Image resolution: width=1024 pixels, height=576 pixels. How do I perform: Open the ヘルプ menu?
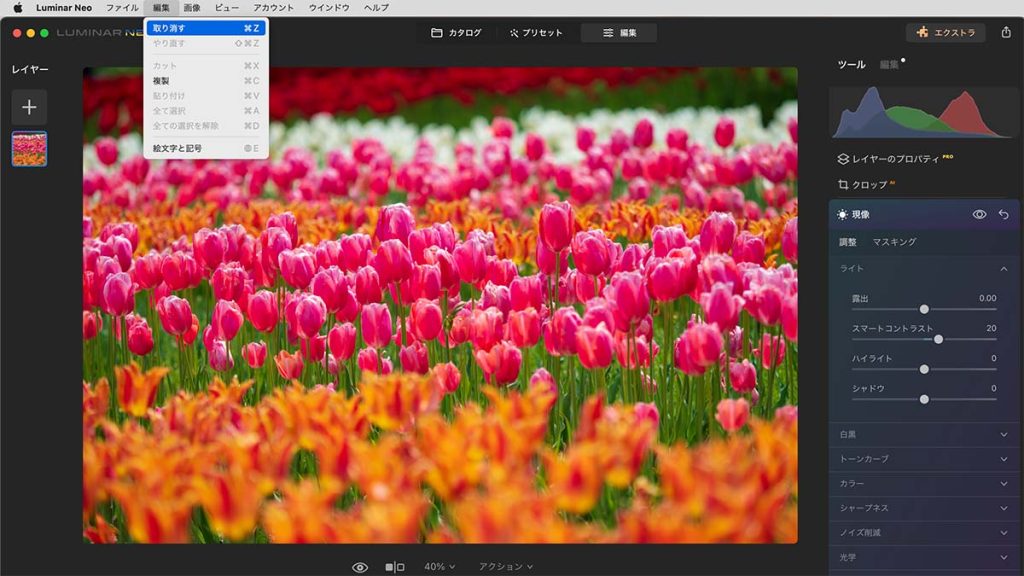click(376, 8)
